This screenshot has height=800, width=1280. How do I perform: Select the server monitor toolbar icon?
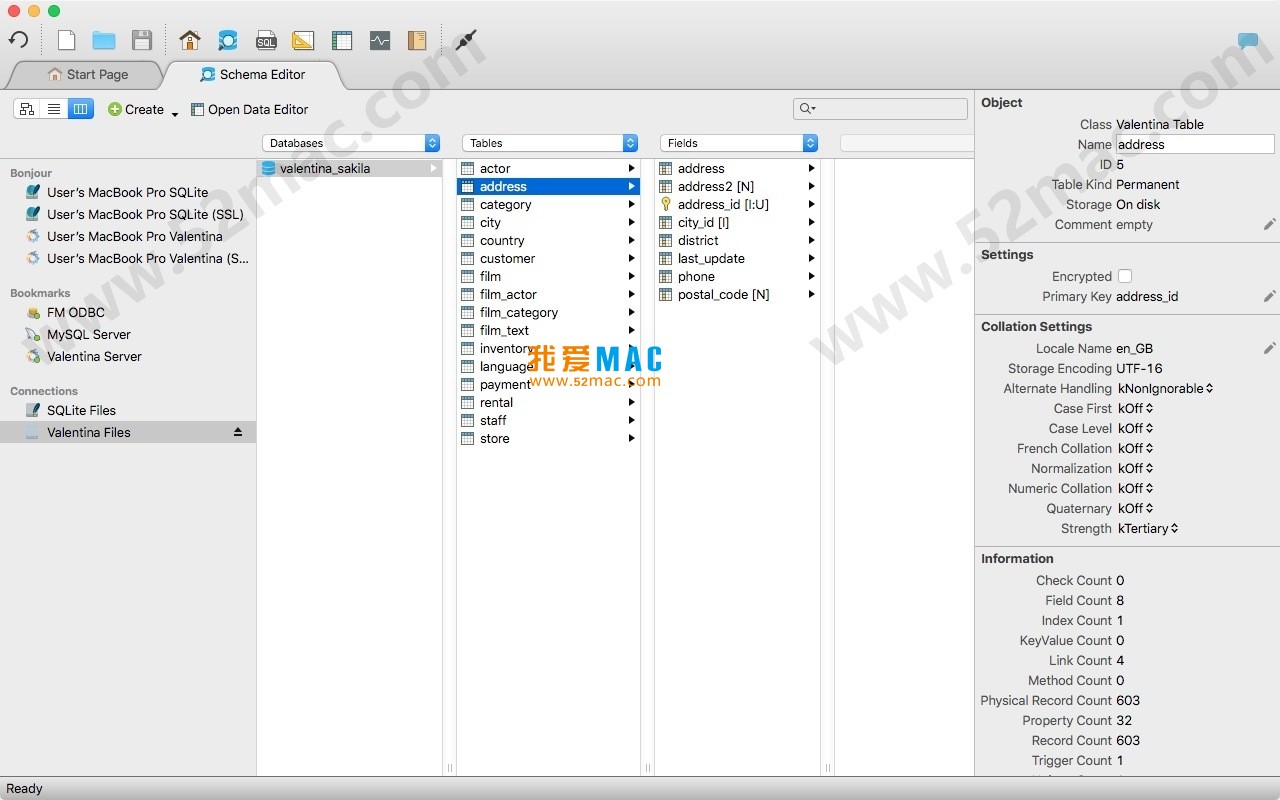click(x=380, y=40)
